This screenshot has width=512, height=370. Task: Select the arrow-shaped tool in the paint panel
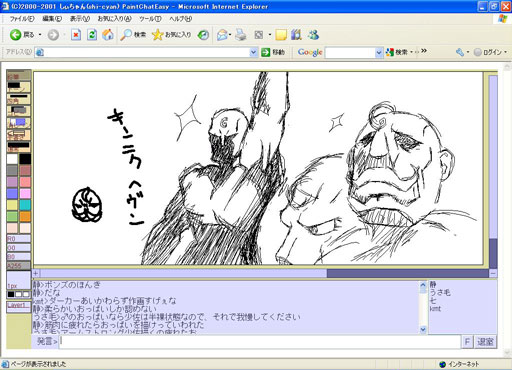[19, 135]
